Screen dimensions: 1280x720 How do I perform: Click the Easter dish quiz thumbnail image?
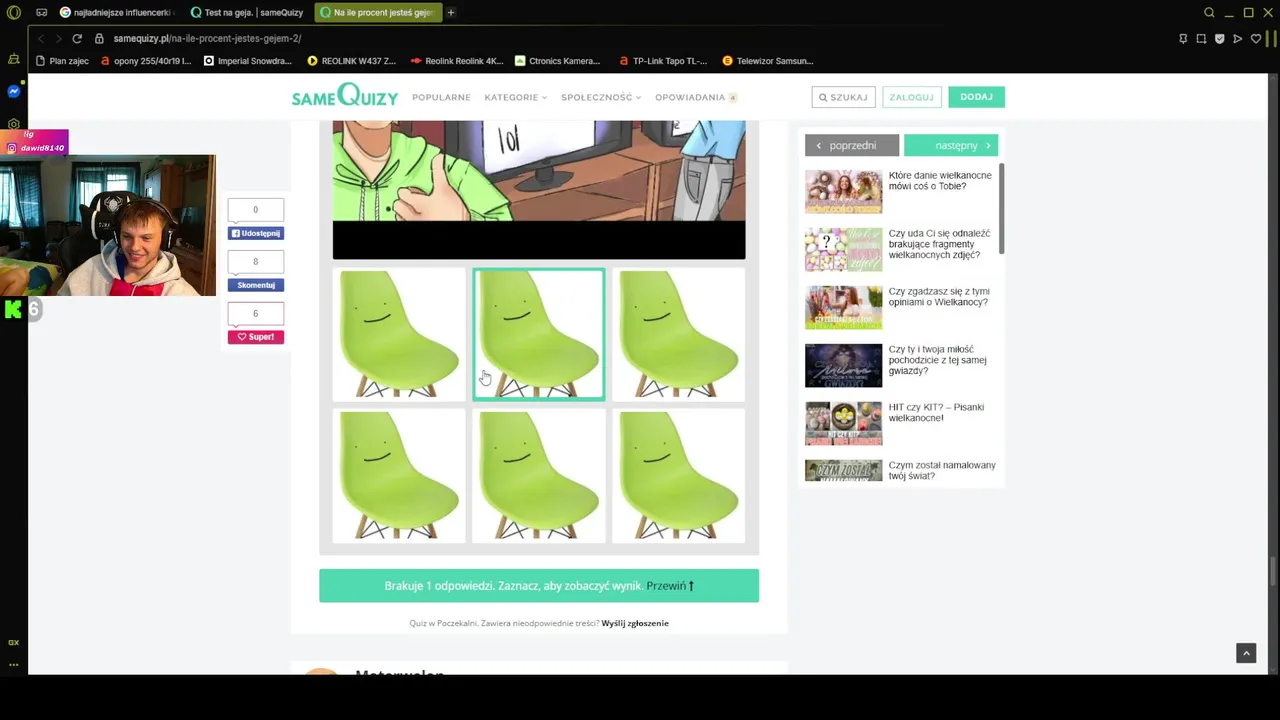point(844,192)
